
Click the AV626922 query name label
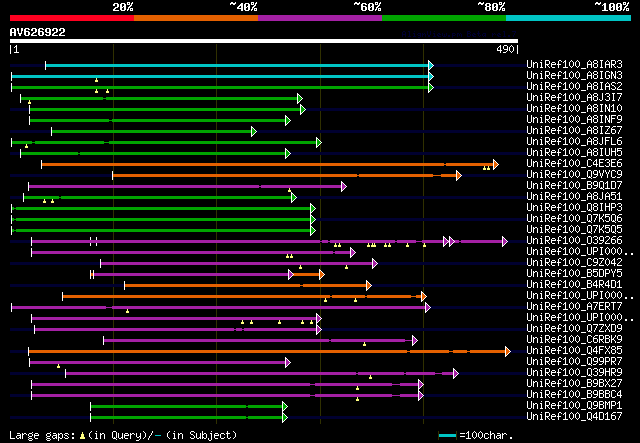pos(38,32)
